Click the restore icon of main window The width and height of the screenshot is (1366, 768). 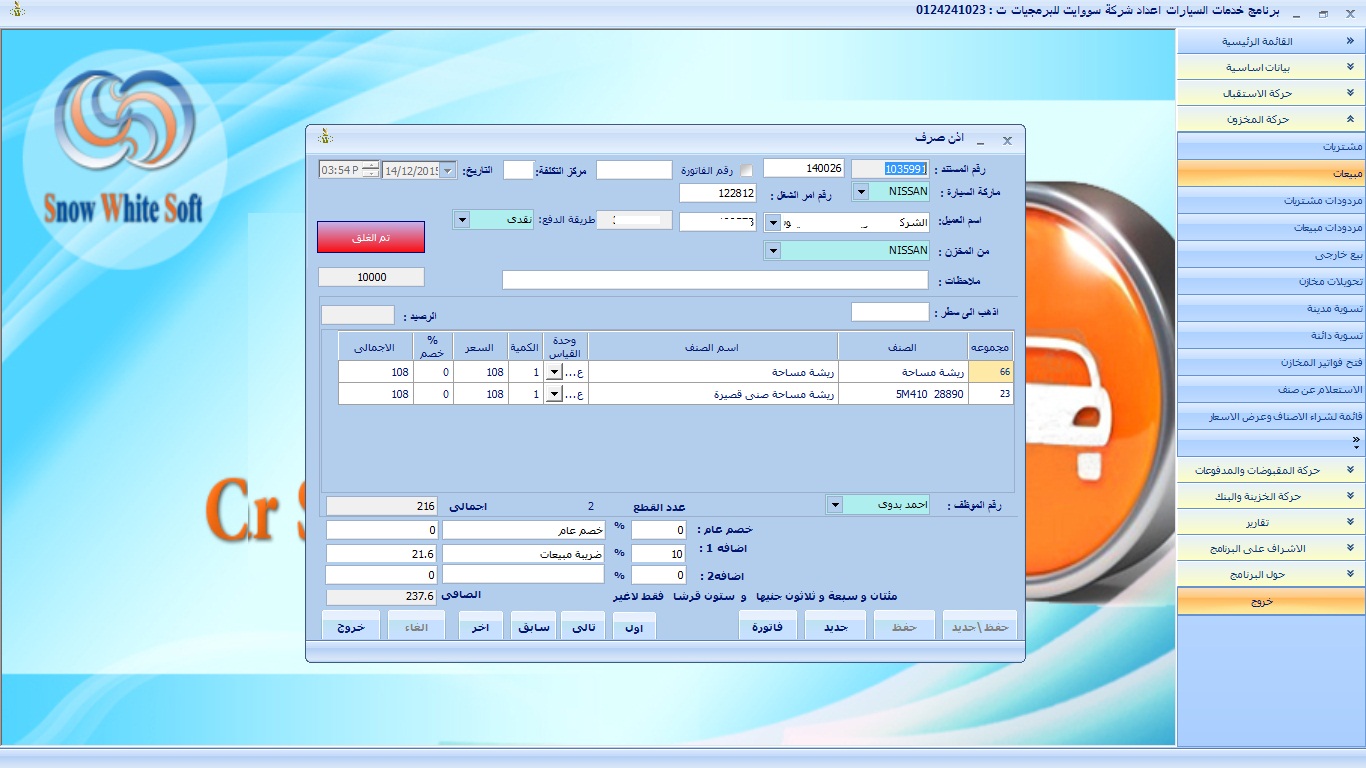pyautogui.click(x=1323, y=13)
